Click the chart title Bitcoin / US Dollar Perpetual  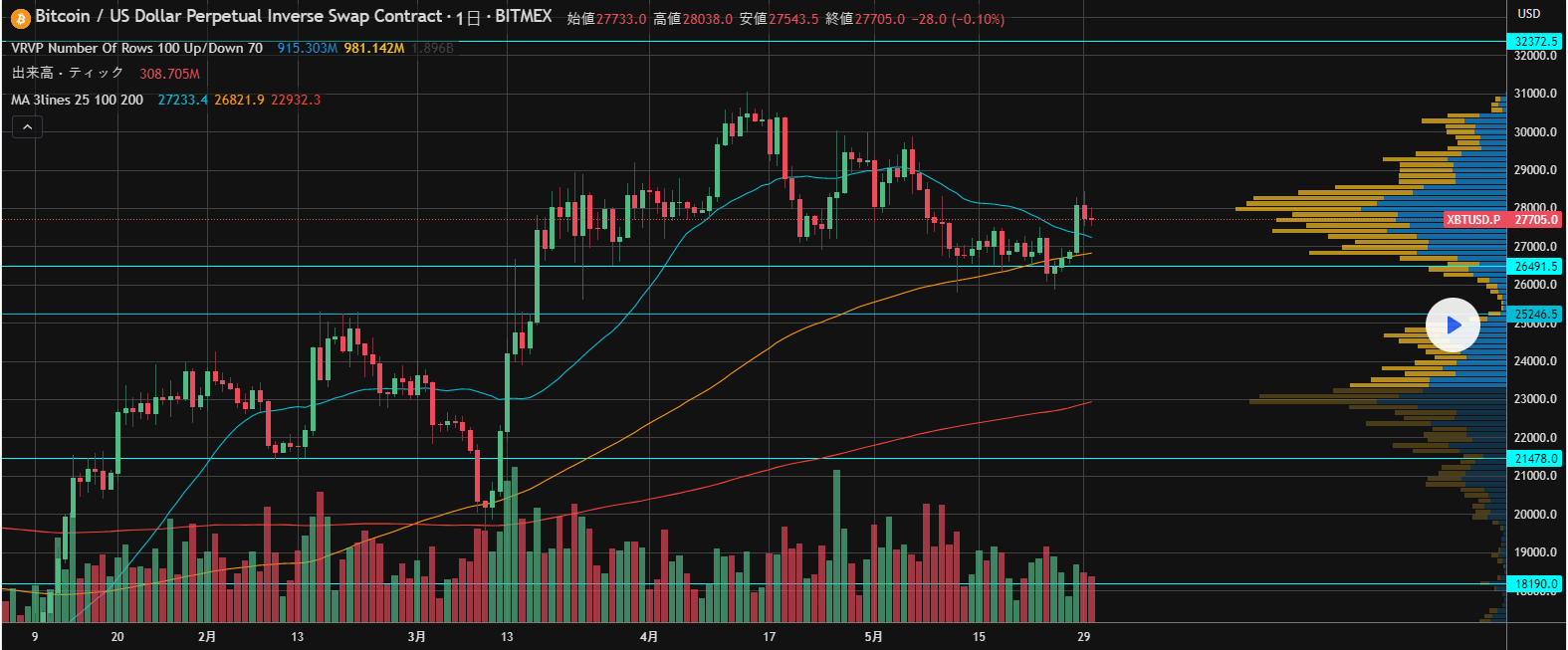point(239,17)
